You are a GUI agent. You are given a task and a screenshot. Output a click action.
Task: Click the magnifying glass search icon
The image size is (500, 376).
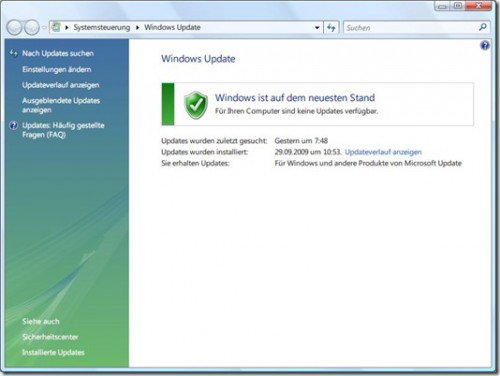coord(483,27)
